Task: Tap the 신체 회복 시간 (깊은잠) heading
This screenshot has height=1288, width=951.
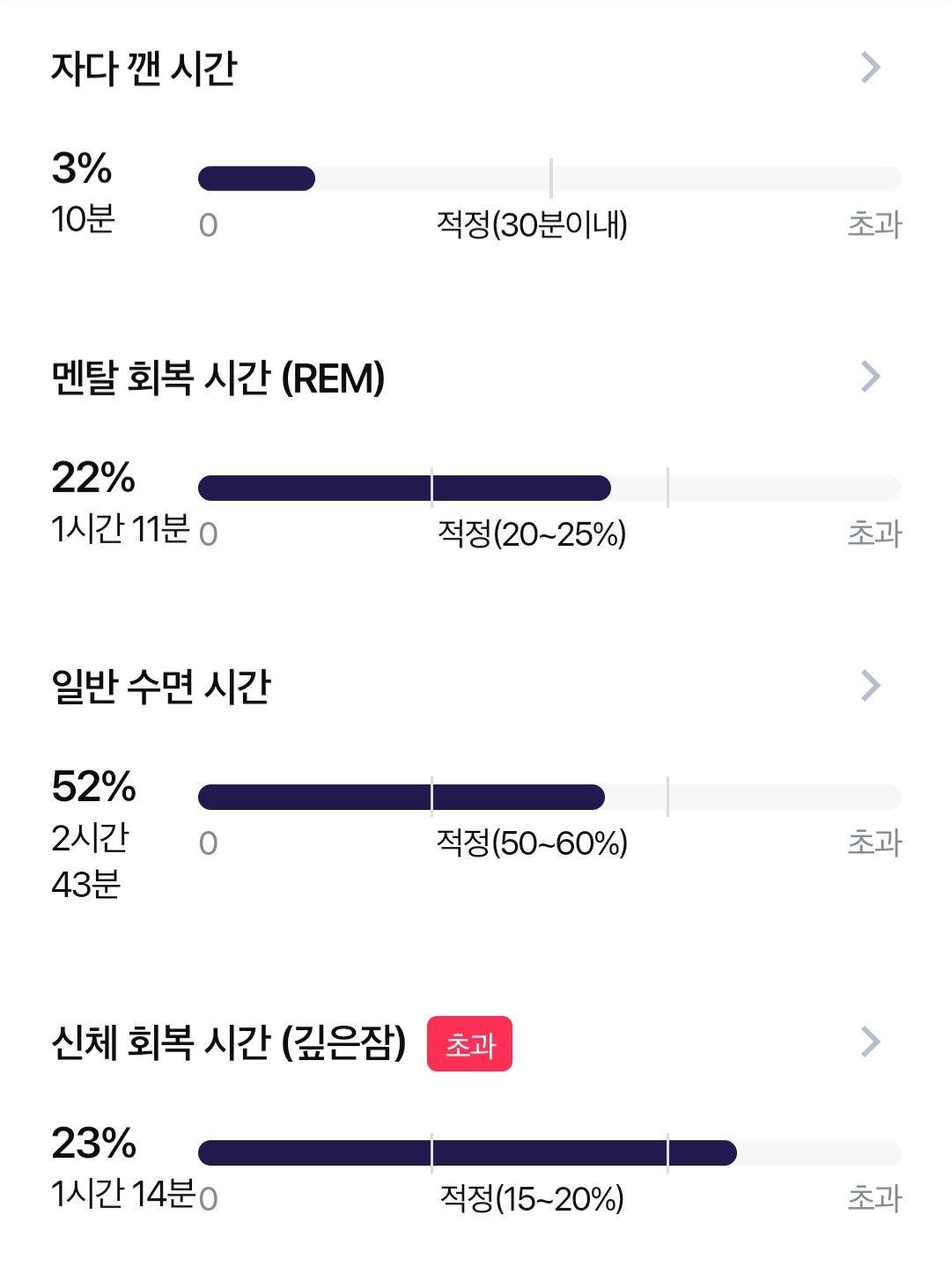Action: coord(229,1043)
